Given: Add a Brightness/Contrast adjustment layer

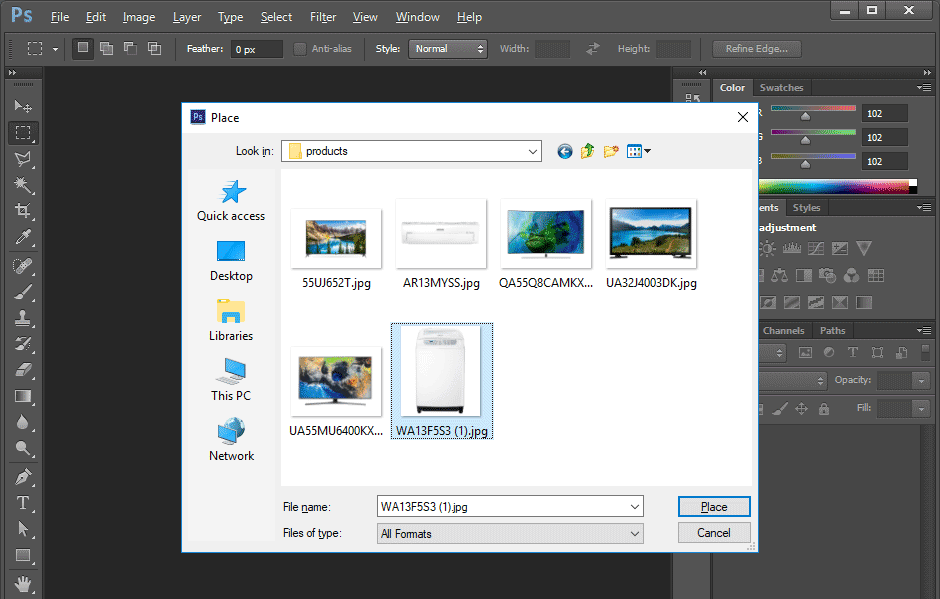Looking at the screenshot, I should [767, 248].
